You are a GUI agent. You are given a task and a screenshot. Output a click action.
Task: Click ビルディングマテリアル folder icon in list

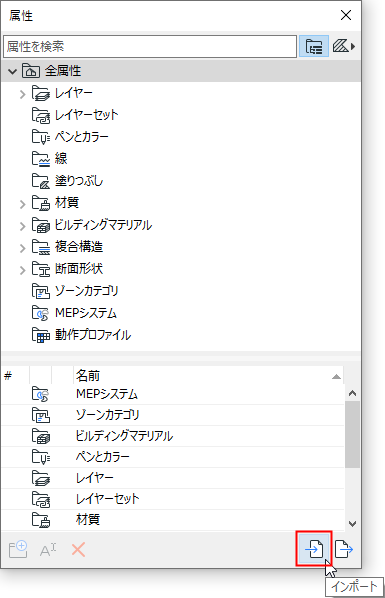pos(41,436)
